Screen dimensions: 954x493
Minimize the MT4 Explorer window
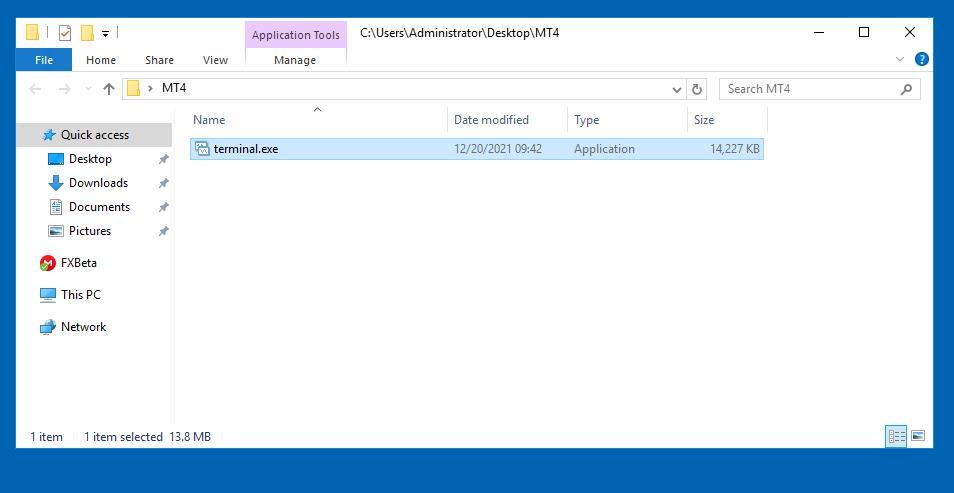(819, 32)
